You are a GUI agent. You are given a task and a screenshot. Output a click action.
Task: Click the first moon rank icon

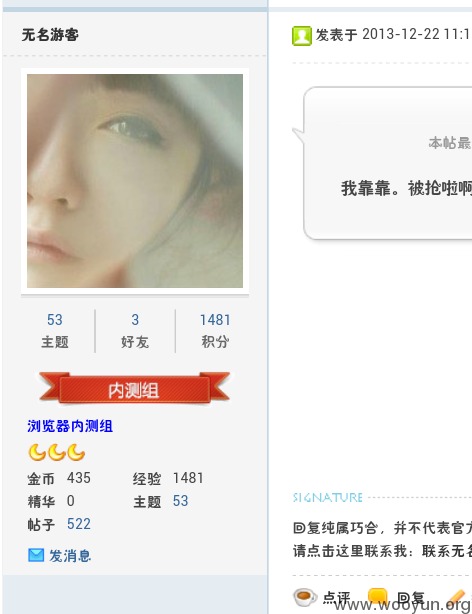37,452
